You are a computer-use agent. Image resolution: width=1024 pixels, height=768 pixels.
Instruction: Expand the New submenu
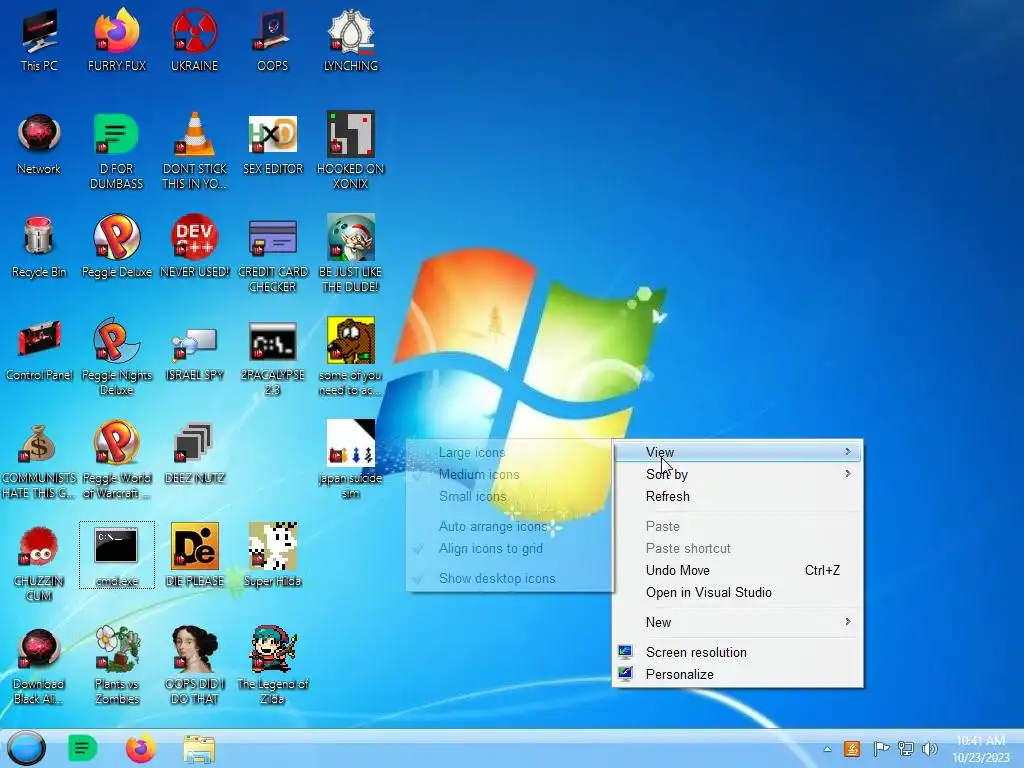click(x=738, y=622)
